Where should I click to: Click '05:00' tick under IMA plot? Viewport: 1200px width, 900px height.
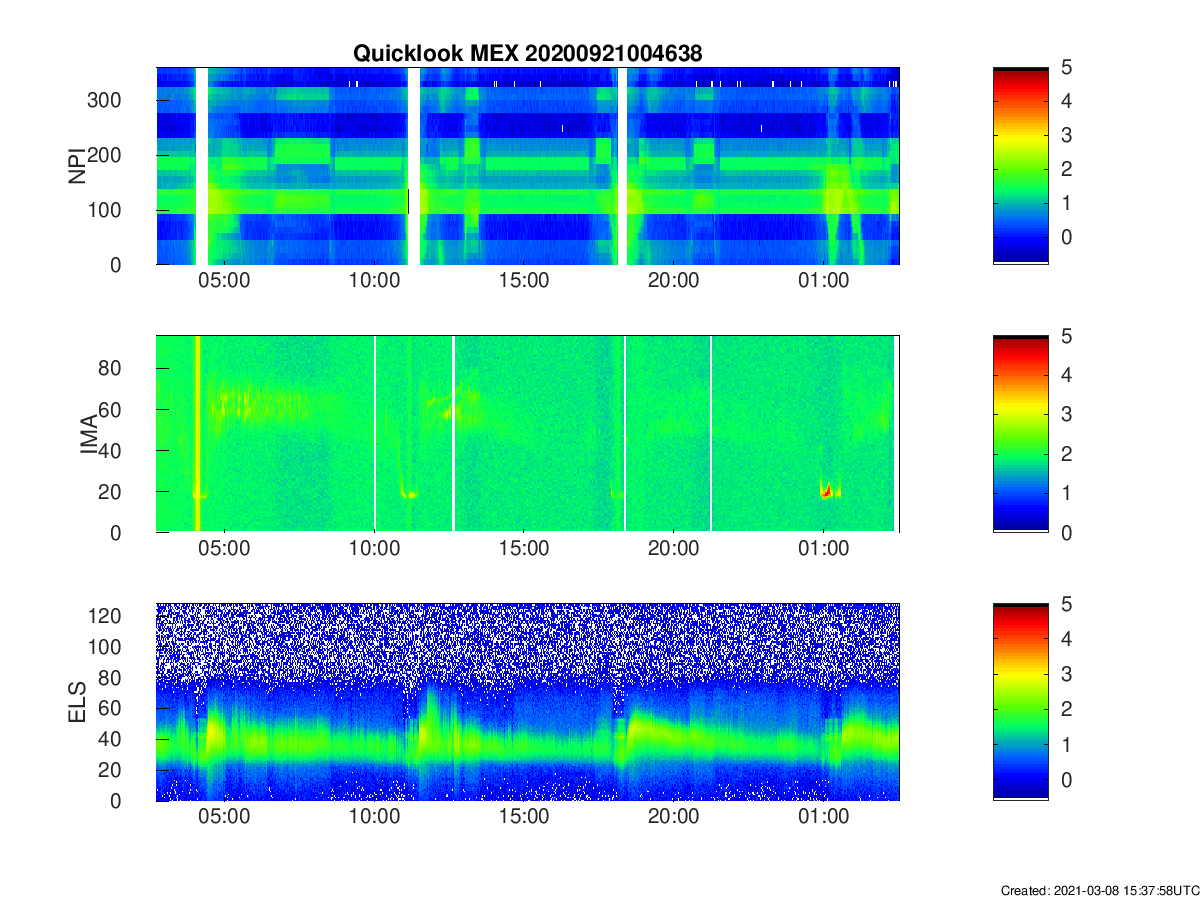click(x=224, y=550)
